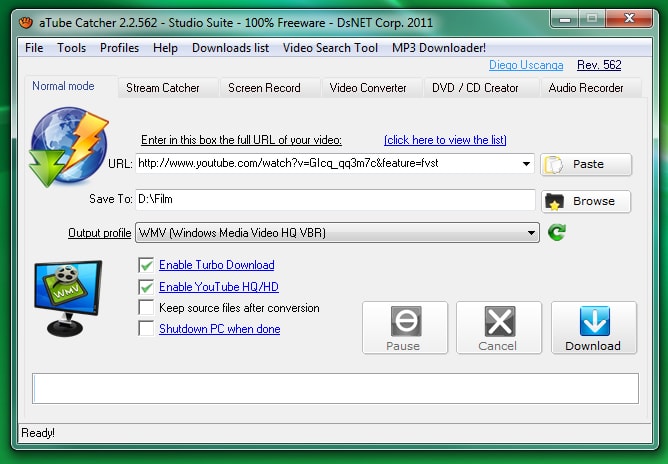Click the green refresh arrow beside Output profile
The height and width of the screenshot is (464, 668).
point(557,232)
